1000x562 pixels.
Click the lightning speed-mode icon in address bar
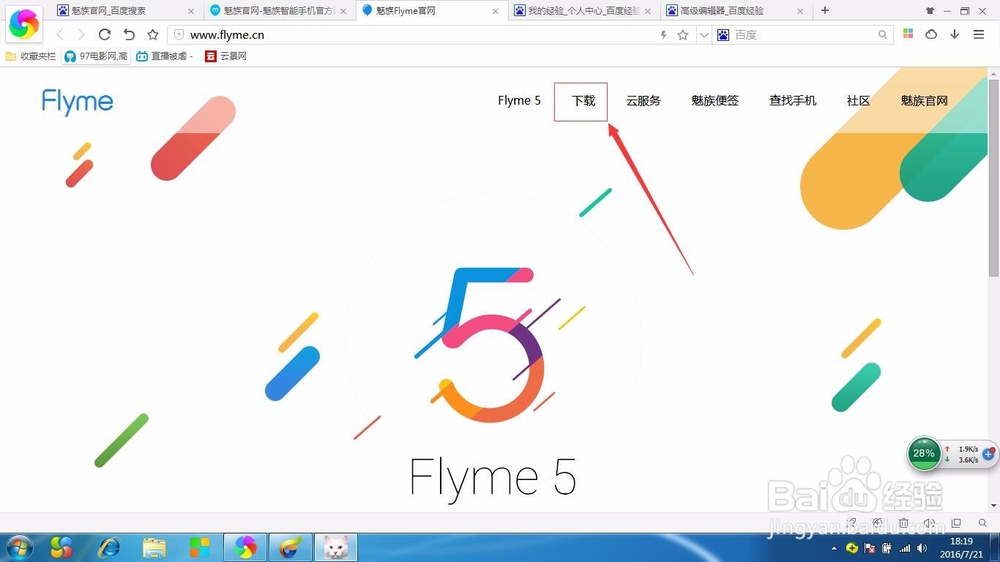tap(663, 35)
